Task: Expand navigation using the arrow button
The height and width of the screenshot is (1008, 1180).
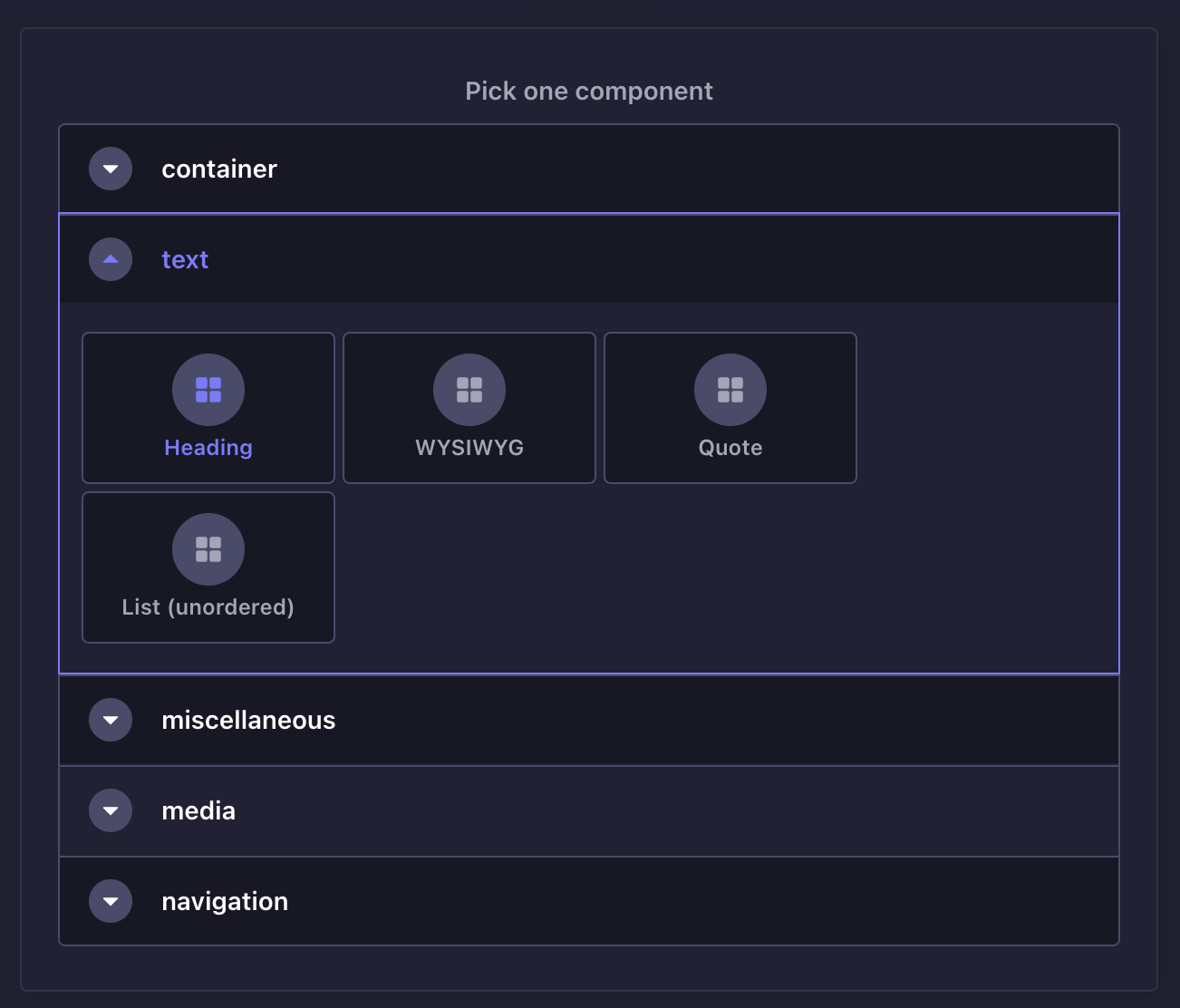Action: point(111,901)
